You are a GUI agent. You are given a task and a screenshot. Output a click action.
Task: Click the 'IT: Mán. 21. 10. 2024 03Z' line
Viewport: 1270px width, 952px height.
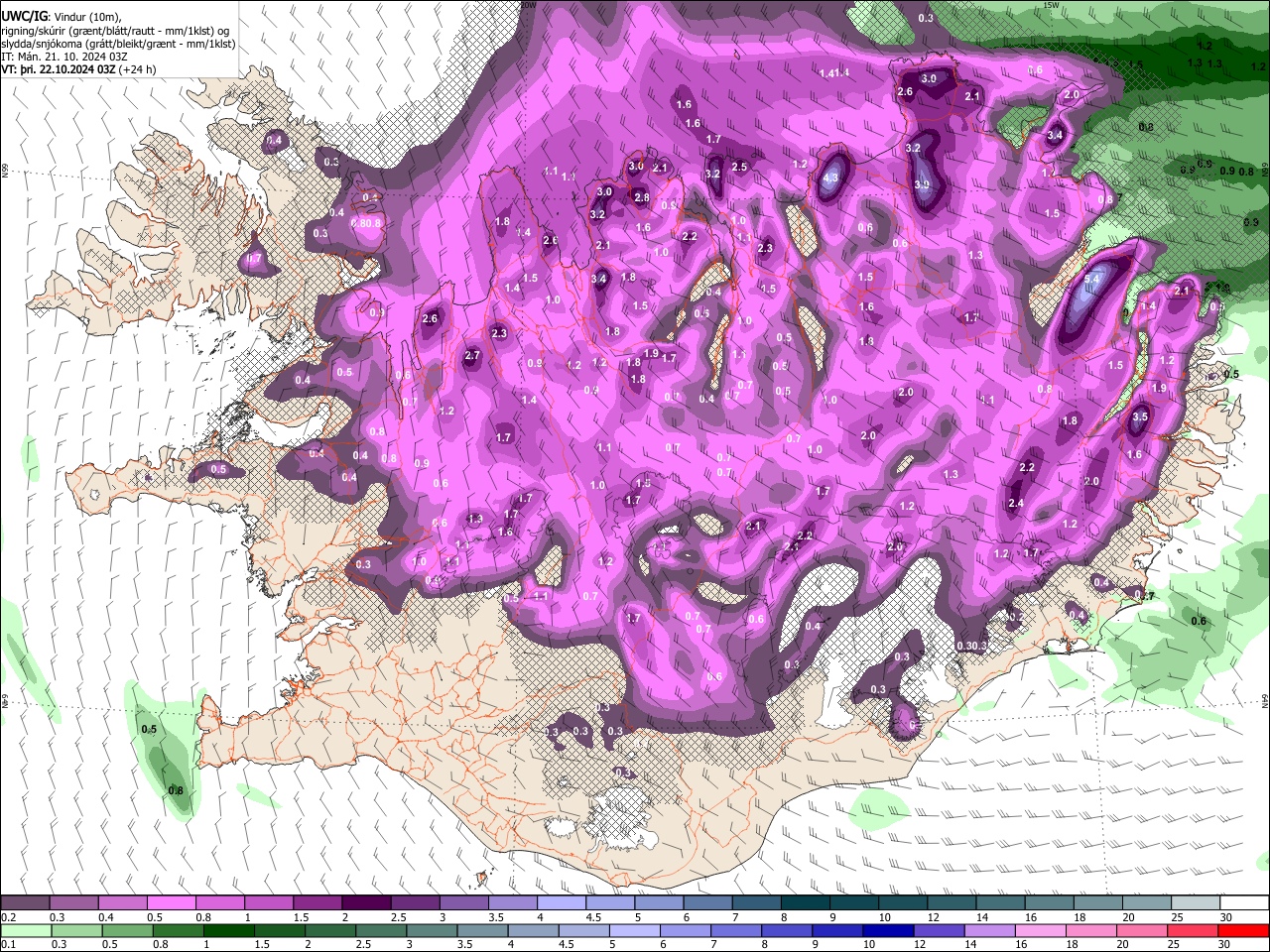point(63,57)
